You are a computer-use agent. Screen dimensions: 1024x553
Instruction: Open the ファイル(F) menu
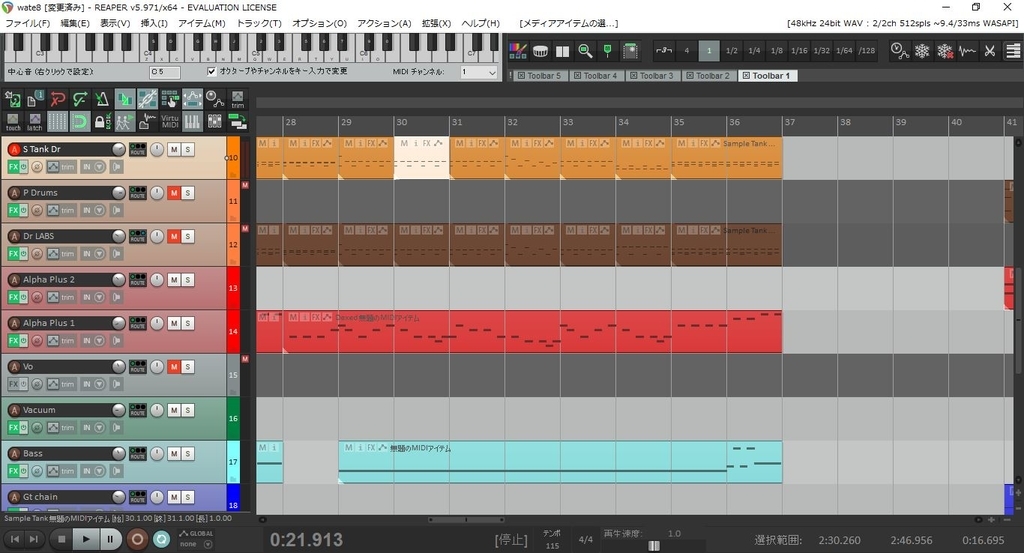(27, 24)
